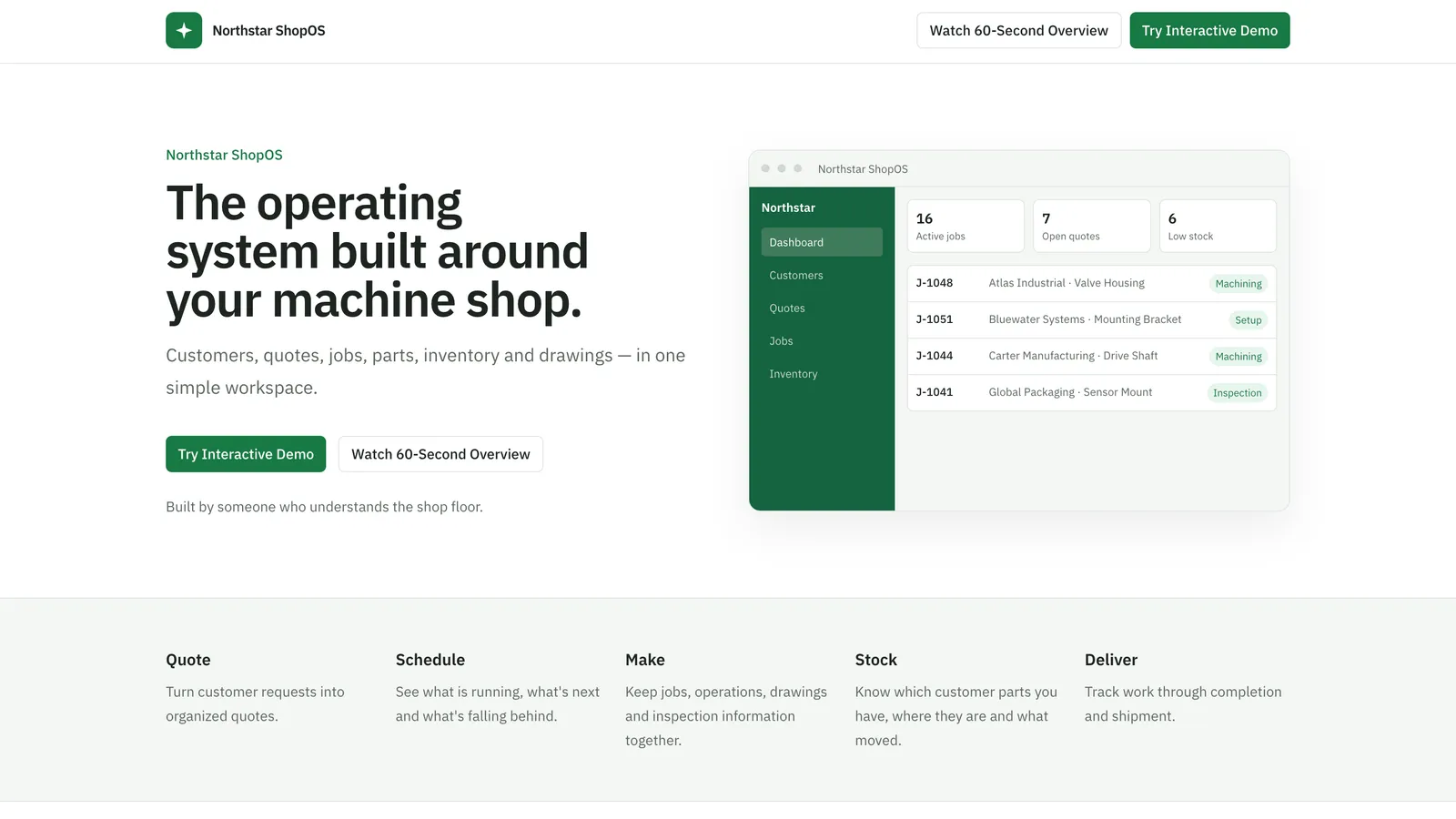Click the 6 Low stock card
This screenshot has width=1456, height=819.
(x=1218, y=226)
